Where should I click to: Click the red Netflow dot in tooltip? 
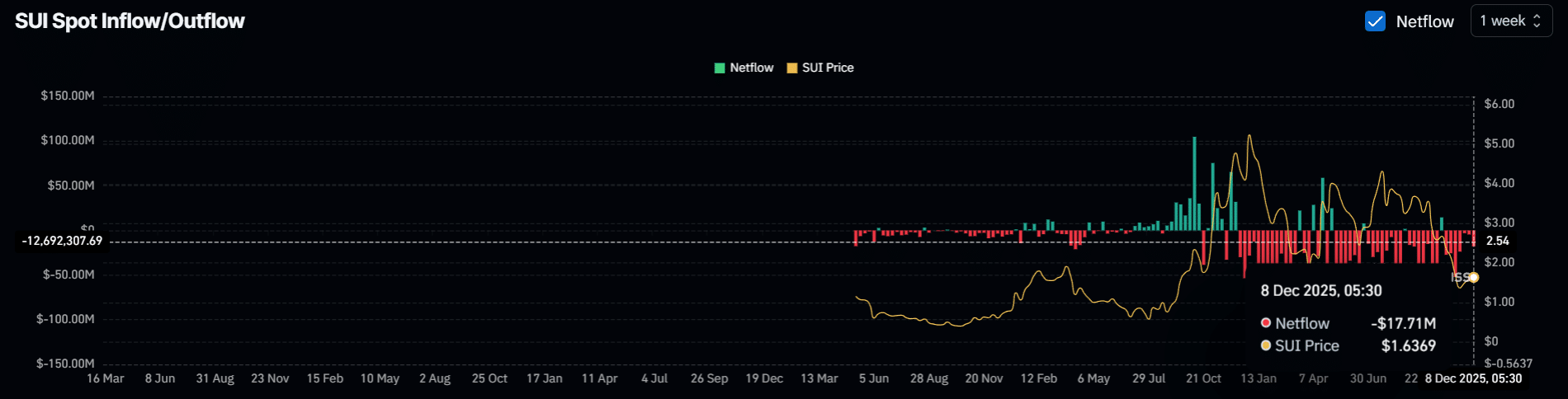(x=1266, y=323)
